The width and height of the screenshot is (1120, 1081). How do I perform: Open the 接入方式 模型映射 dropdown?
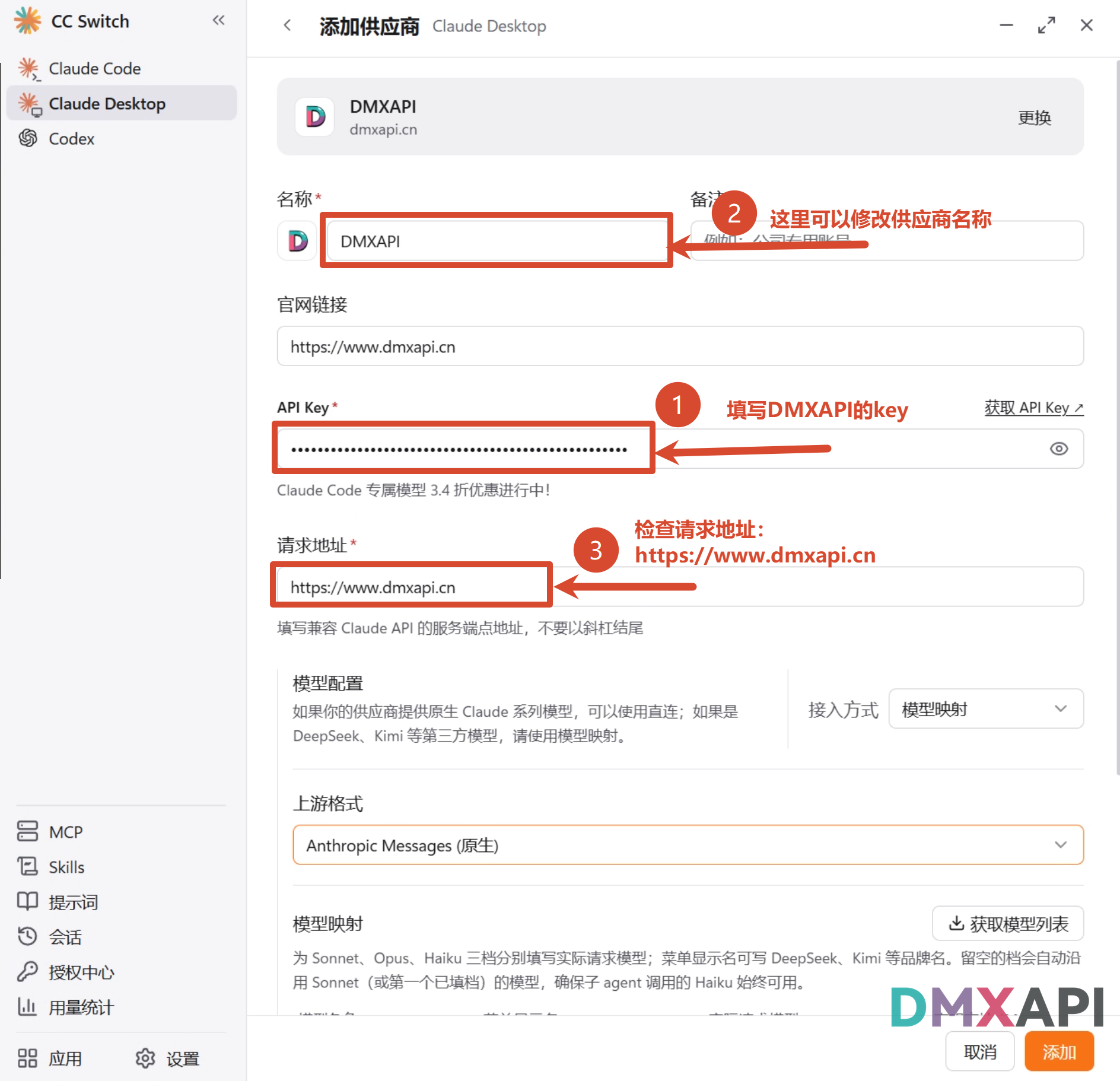pos(985,709)
